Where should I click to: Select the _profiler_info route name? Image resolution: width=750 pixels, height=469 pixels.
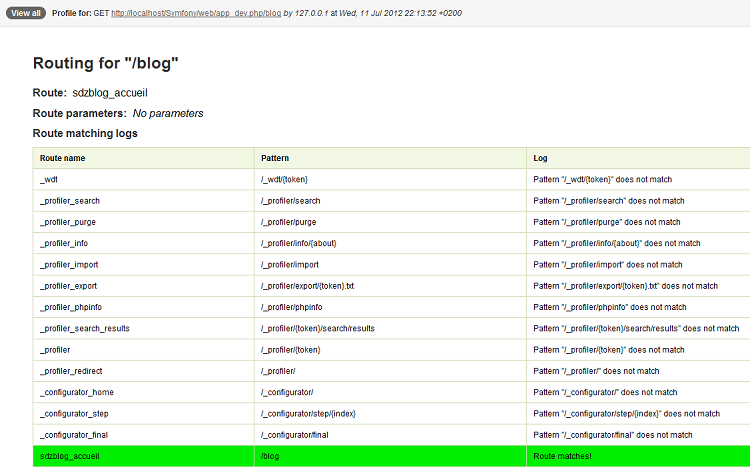(66, 243)
